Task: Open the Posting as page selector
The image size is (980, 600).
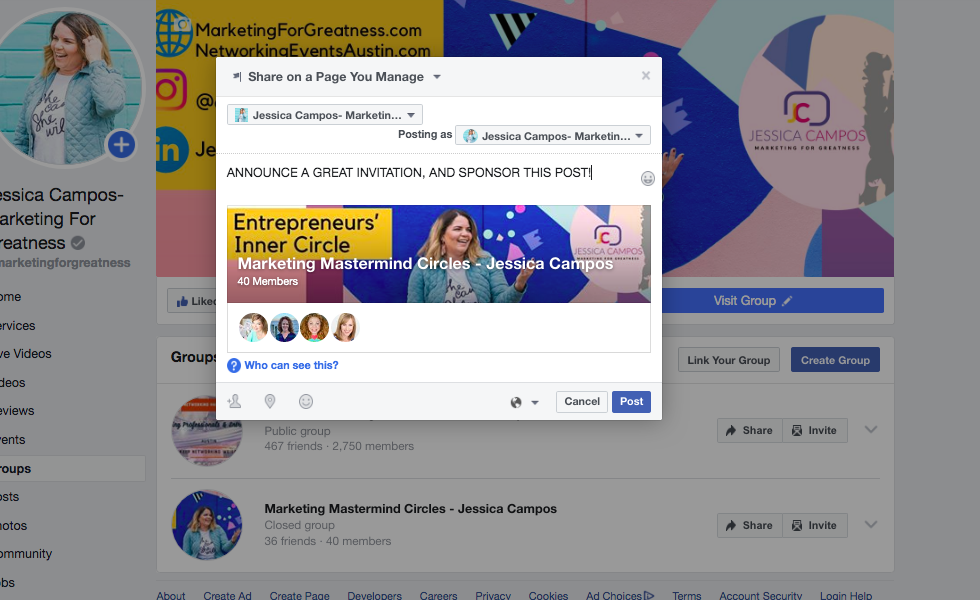Action: 552,136
